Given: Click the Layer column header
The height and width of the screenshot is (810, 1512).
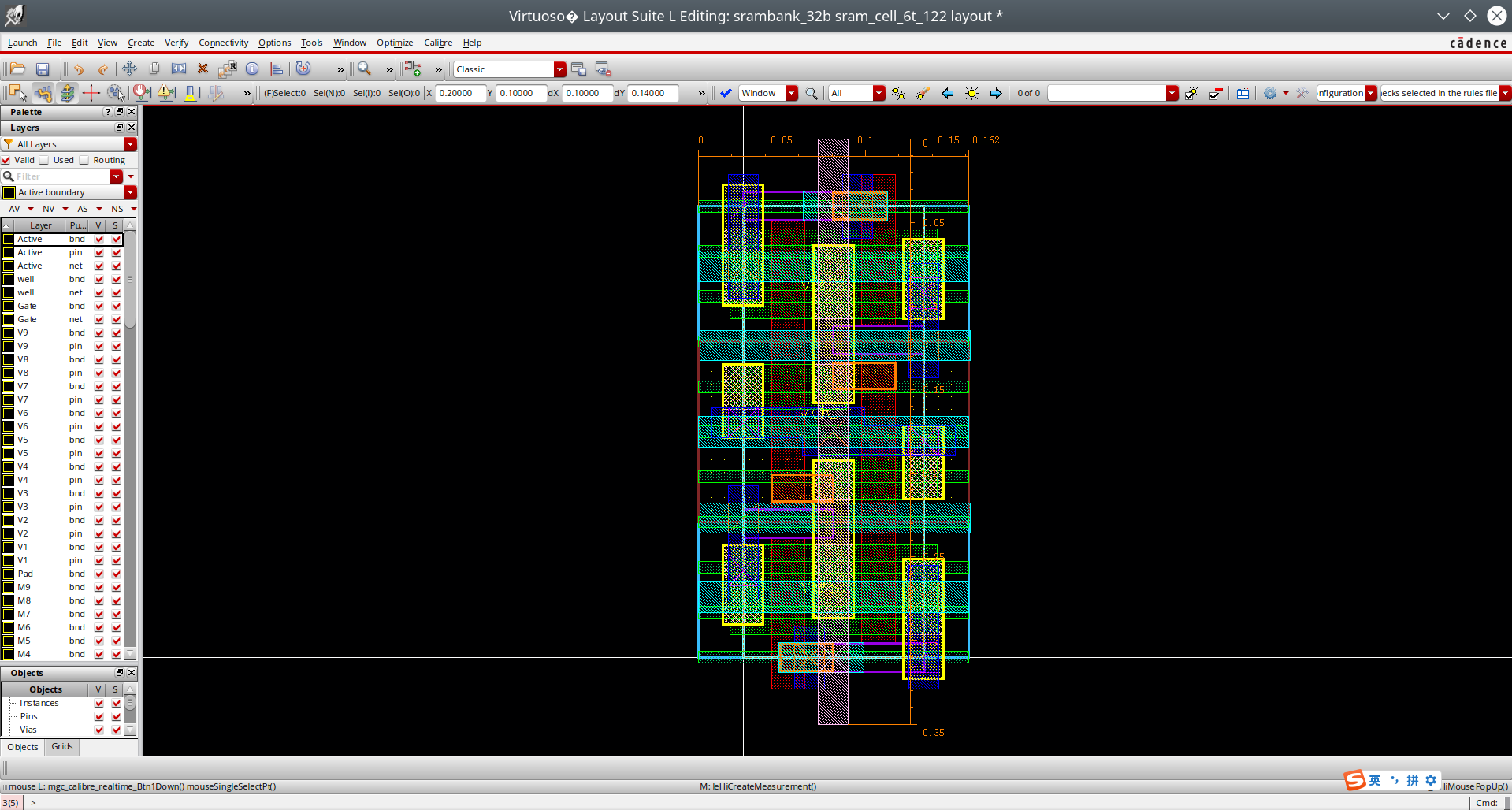Looking at the screenshot, I should (41, 225).
